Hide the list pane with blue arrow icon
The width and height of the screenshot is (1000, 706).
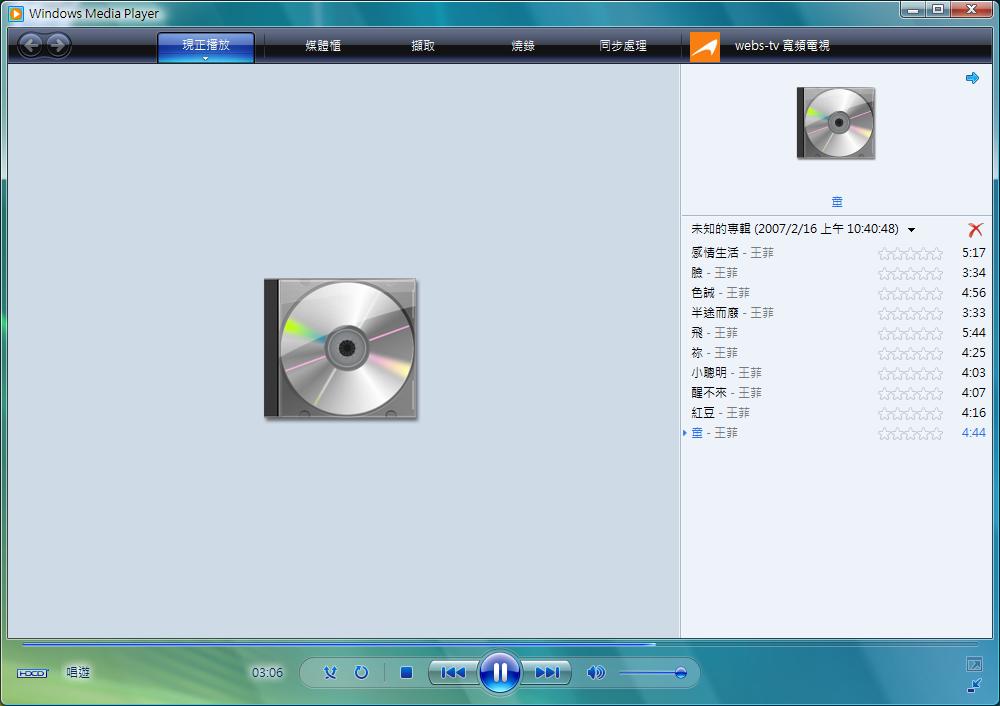pyautogui.click(x=972, y=78)
